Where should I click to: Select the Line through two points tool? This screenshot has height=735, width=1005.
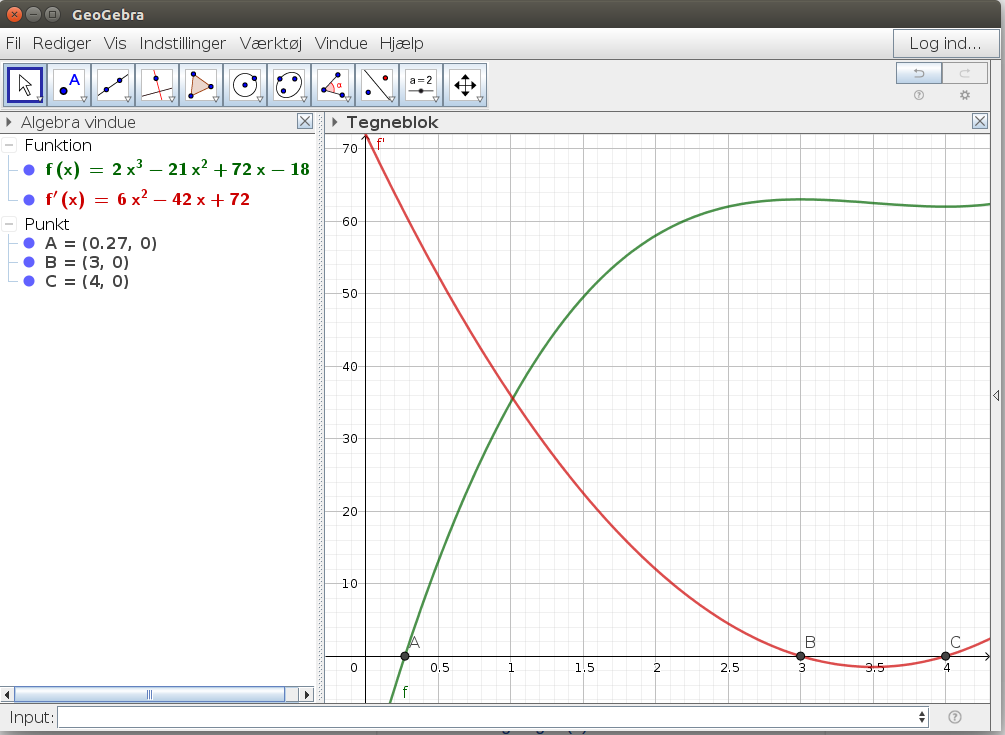(x=113, y=85)
